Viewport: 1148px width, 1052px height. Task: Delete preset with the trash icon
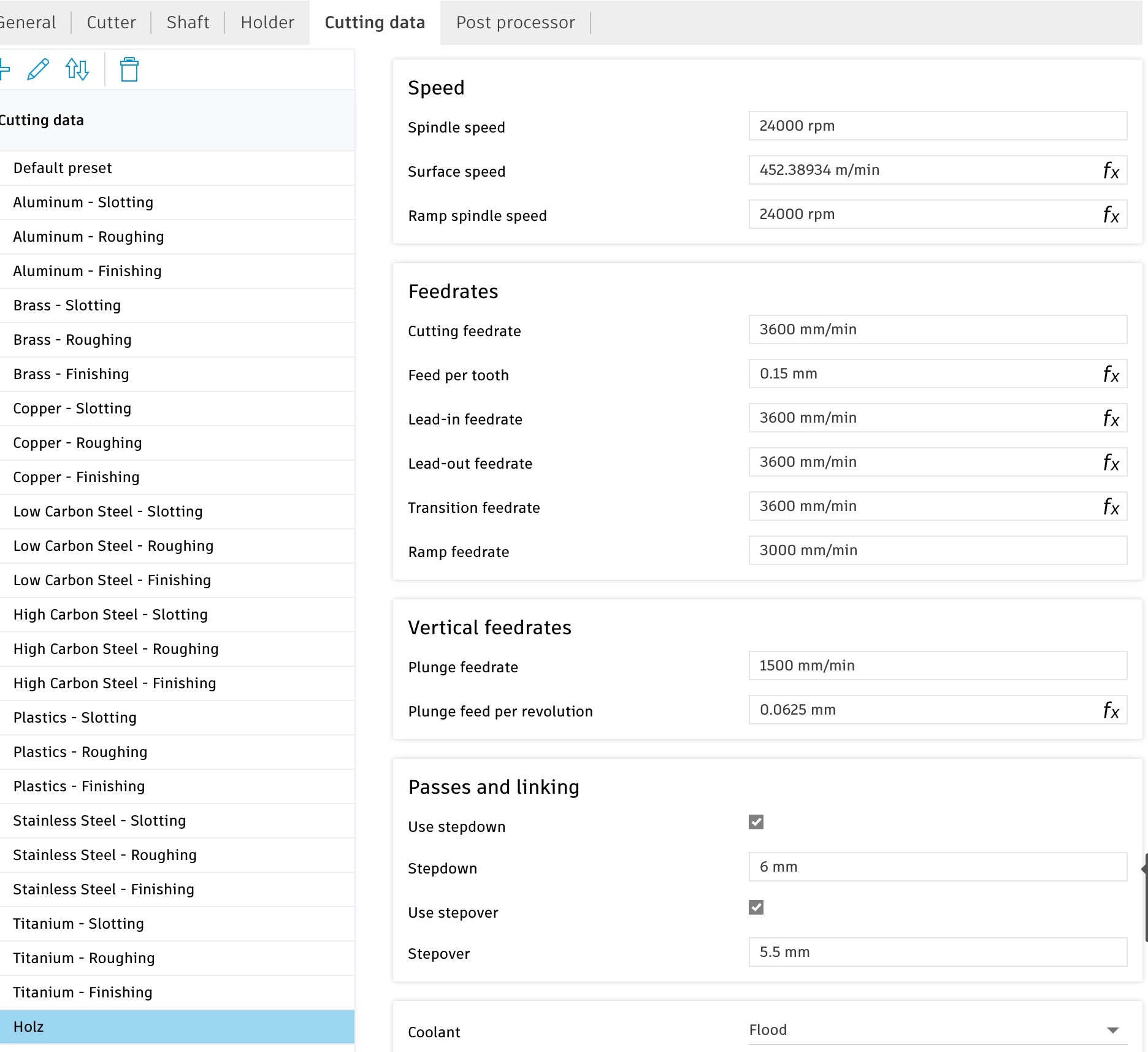pos(129,69)
